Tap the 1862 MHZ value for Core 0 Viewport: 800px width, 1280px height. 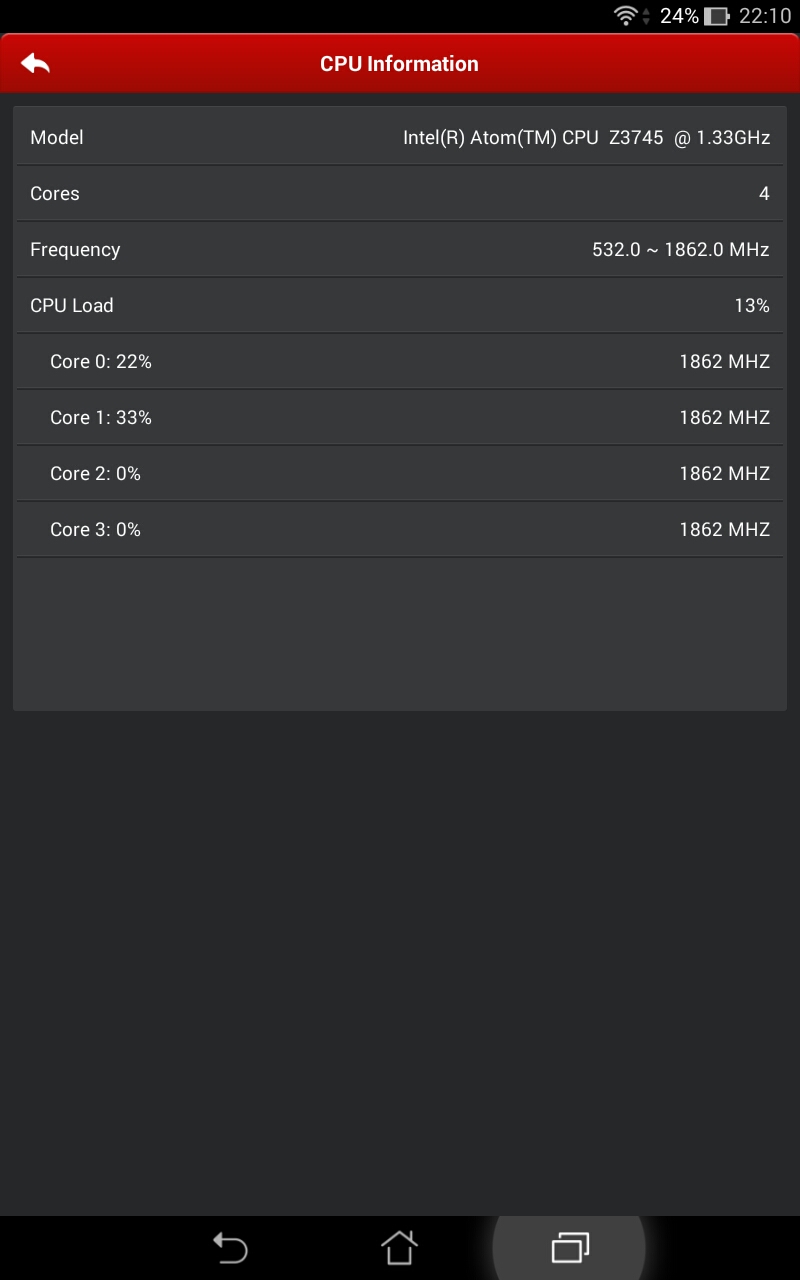(724, 361)
